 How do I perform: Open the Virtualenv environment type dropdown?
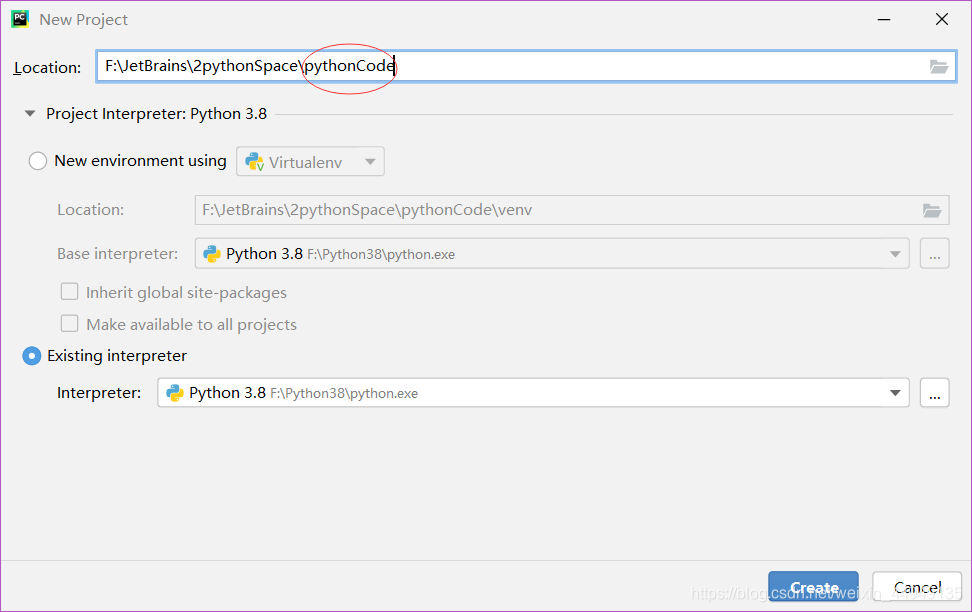pos(310,161)
